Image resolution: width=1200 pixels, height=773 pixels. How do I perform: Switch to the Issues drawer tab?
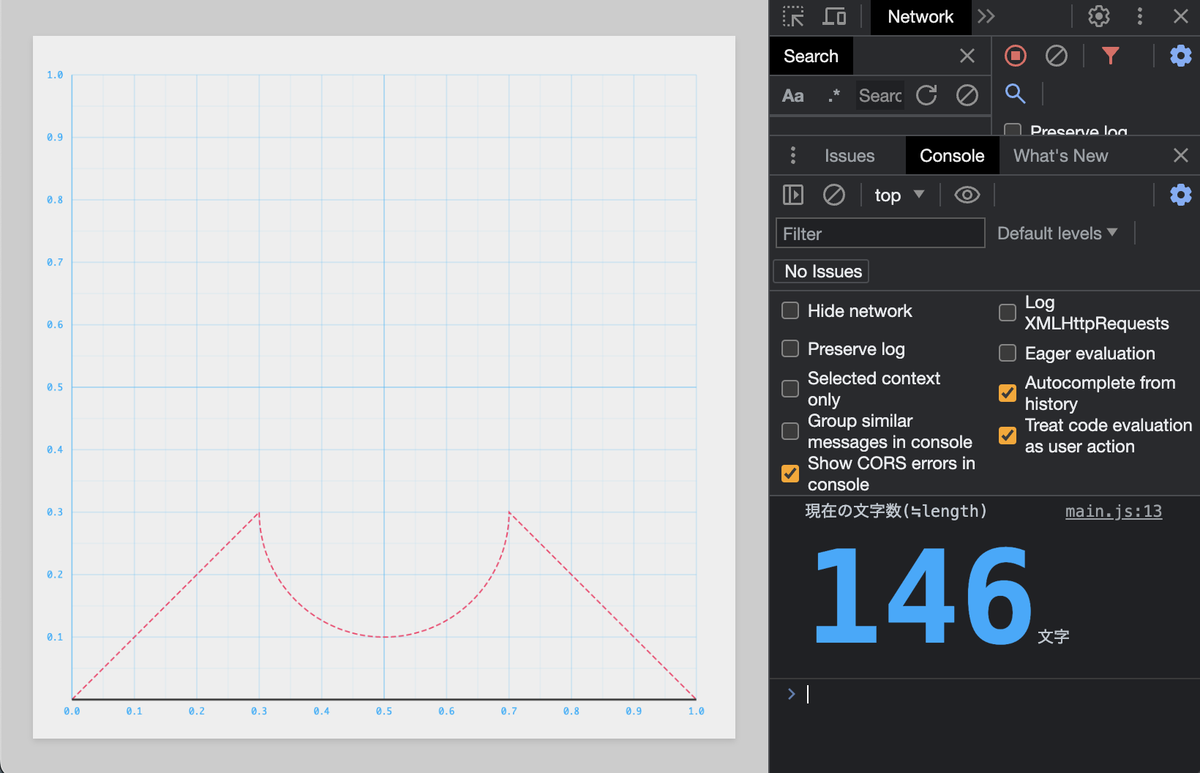pyautogui.click(x=849, y=156)
